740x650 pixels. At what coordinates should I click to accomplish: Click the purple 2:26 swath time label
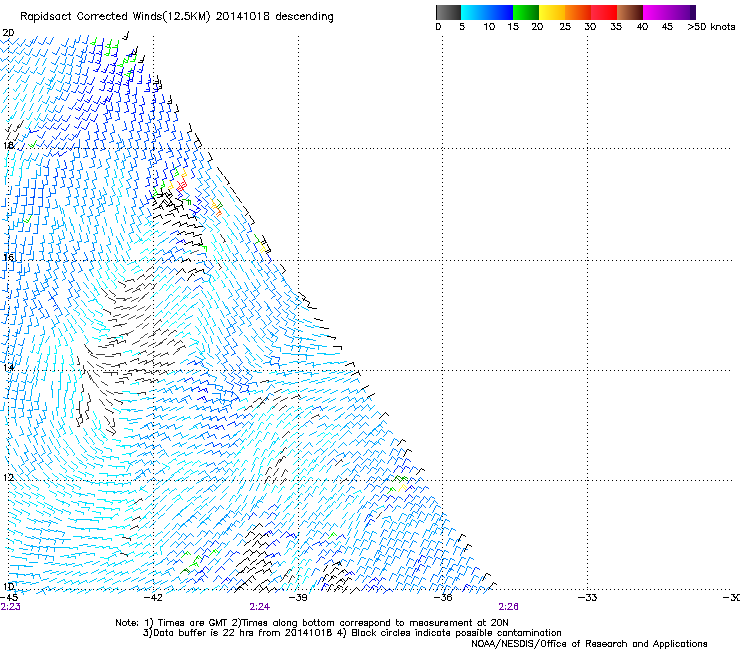(x=508, y=607)
